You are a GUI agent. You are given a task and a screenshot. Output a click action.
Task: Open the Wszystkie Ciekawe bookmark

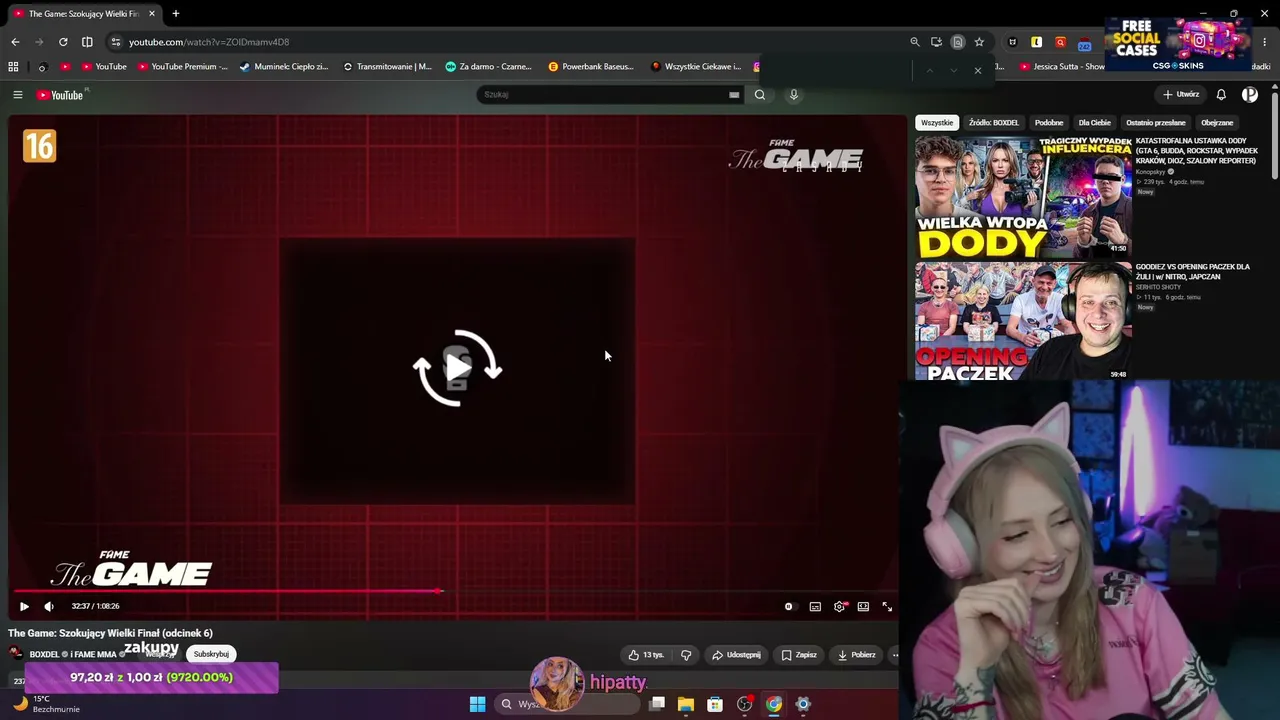pos(696,67)
